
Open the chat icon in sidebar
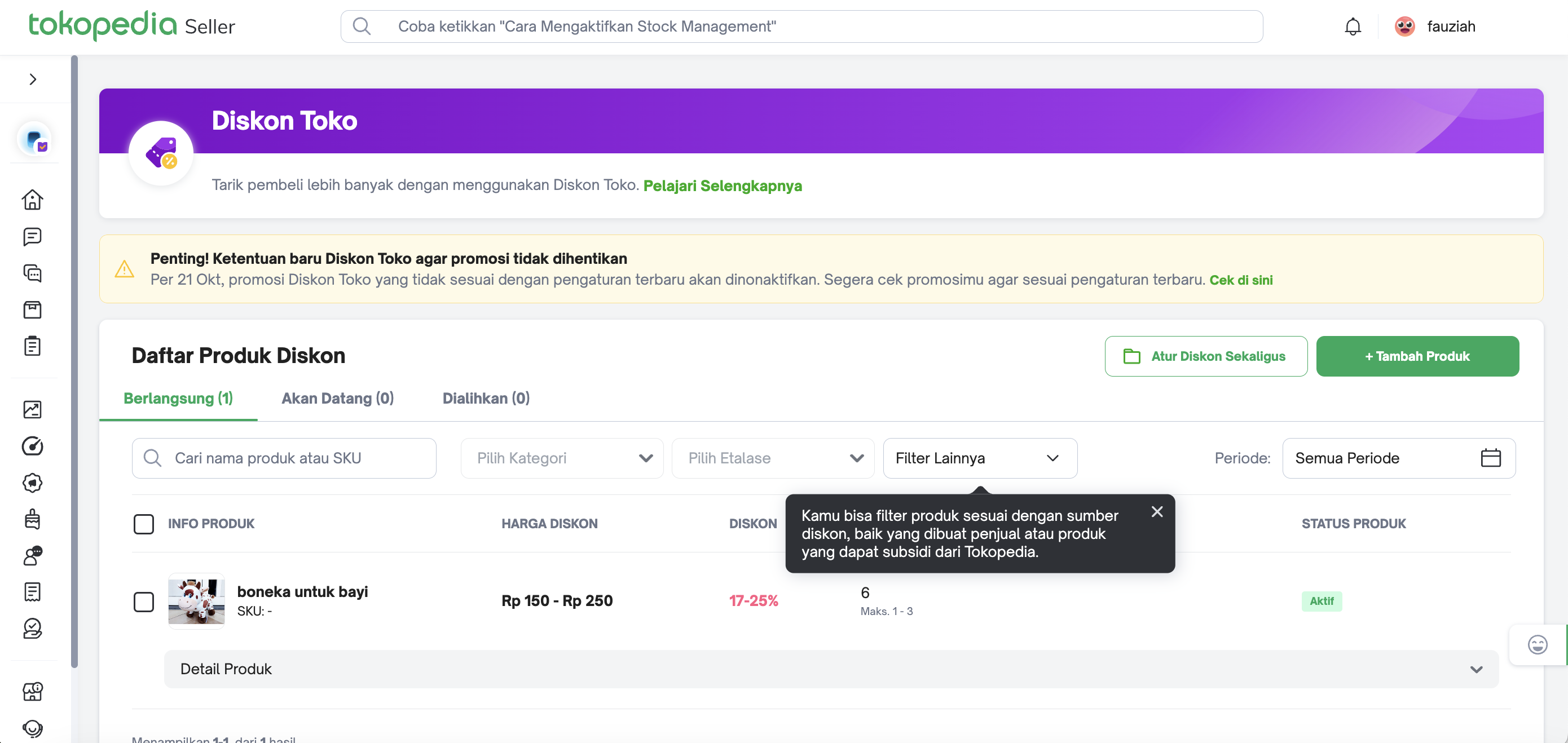(x=32, y=237)
